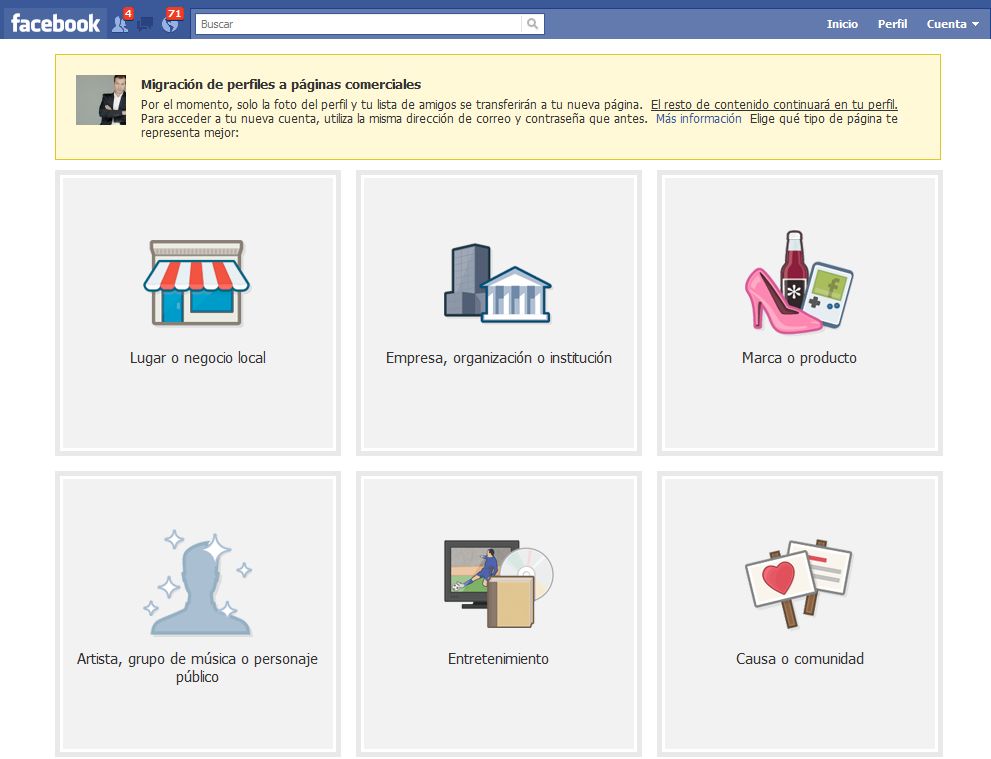Choose Marca o producto

click(x=799, y=358)
